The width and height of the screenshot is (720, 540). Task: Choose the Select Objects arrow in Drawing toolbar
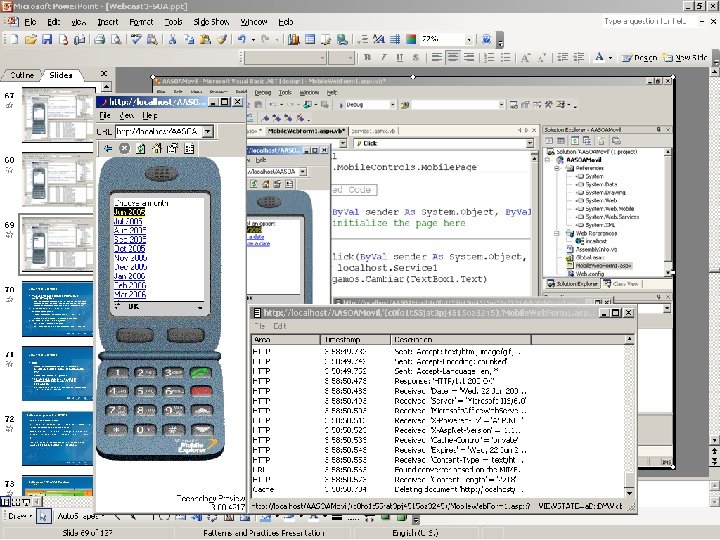[43, 516]
